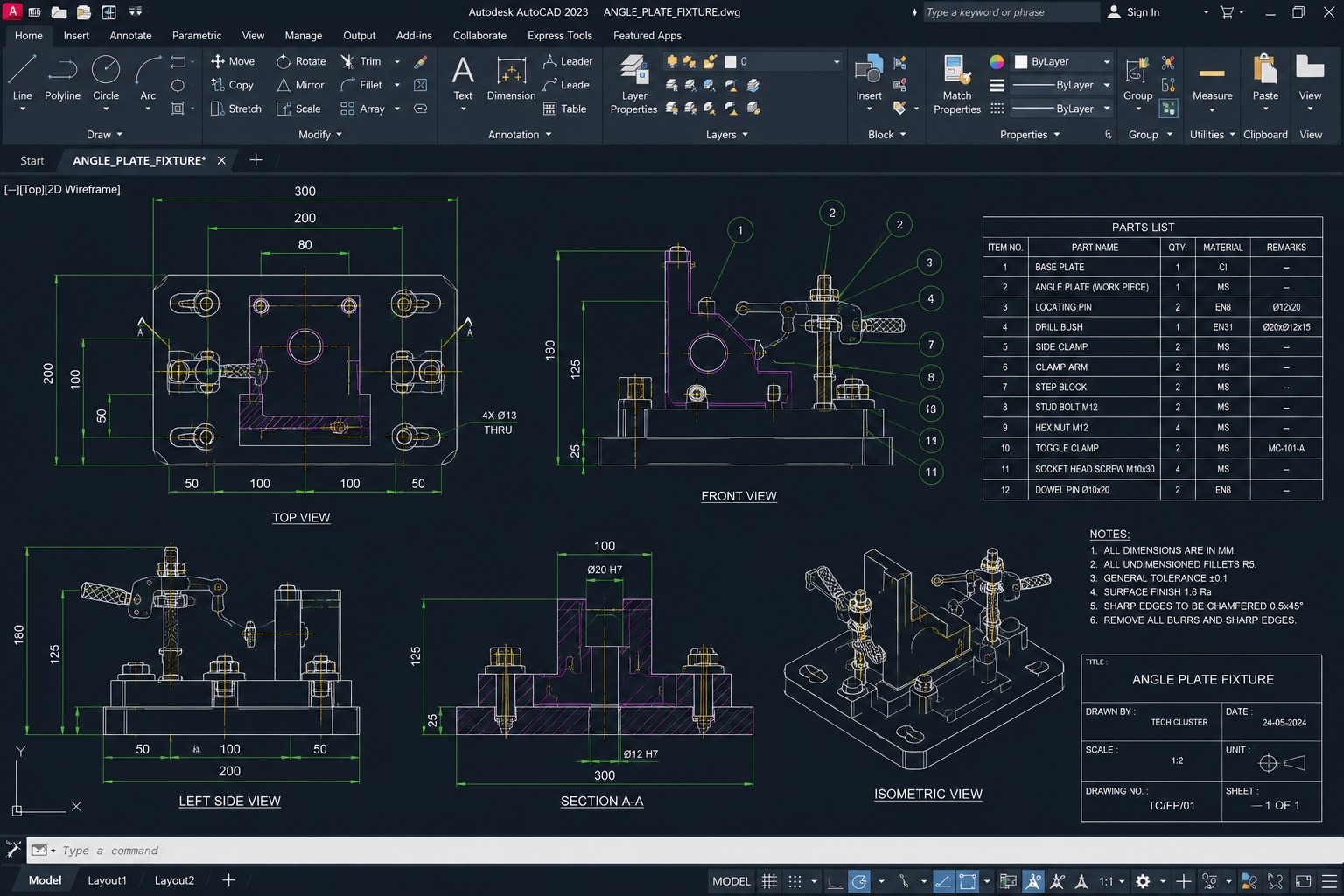Toggle 2D Object Snap
The width and height of the screenshot is (1344, 896).
point(967,881)
